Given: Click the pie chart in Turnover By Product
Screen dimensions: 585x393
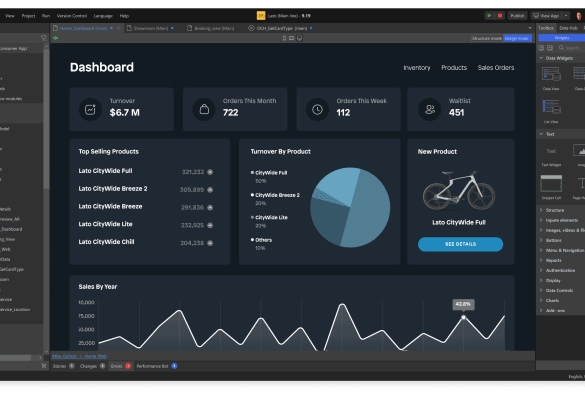Looking at the screenshot, I should 350,207.
